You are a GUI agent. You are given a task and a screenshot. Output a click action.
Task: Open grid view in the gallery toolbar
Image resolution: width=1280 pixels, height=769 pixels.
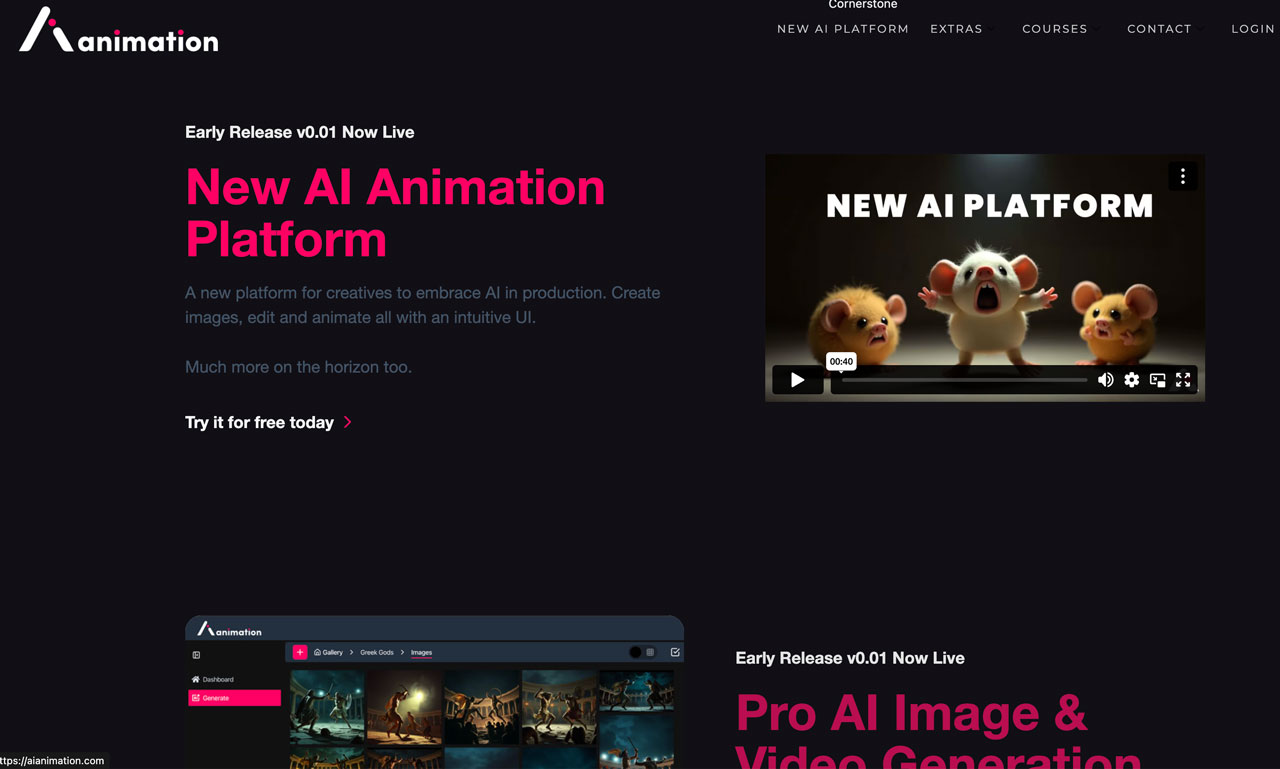650,651
